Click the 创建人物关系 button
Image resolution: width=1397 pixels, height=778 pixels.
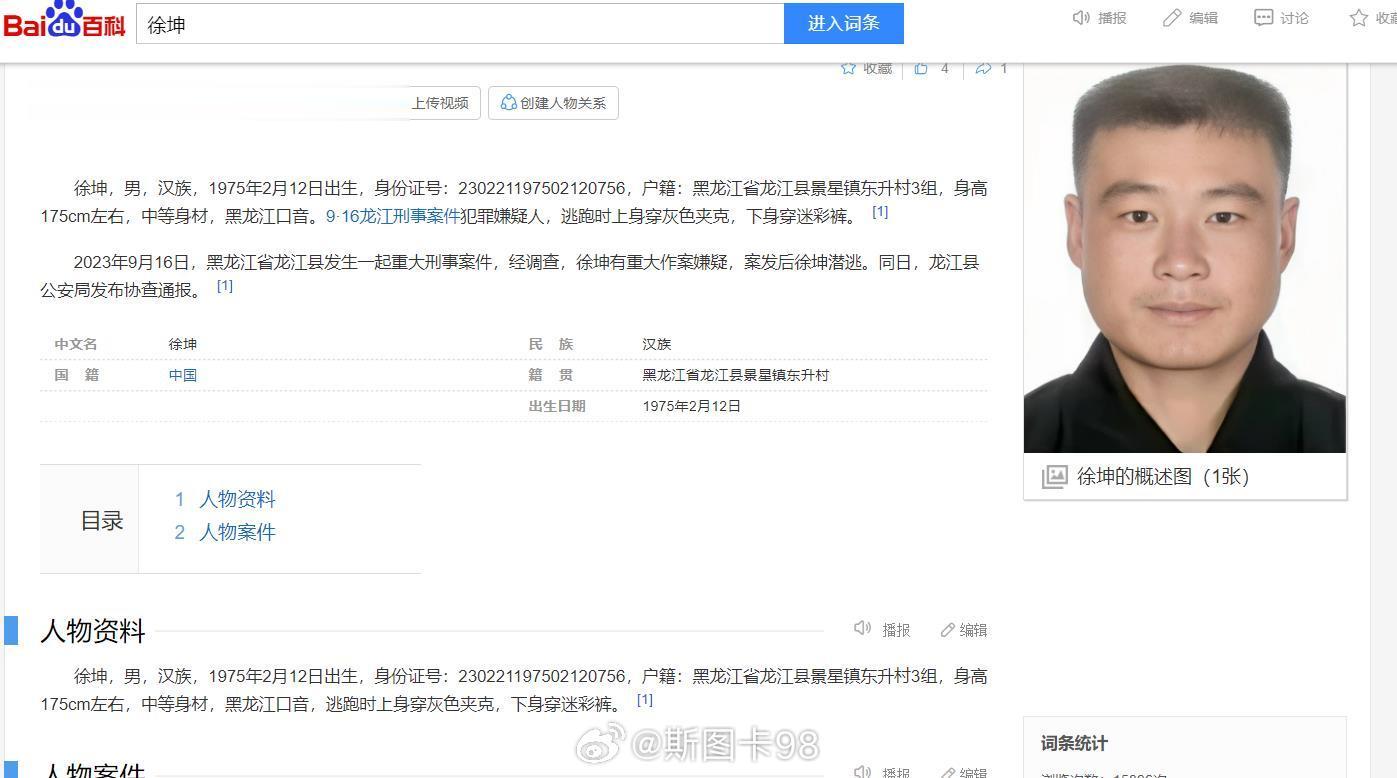coord(553,103)
